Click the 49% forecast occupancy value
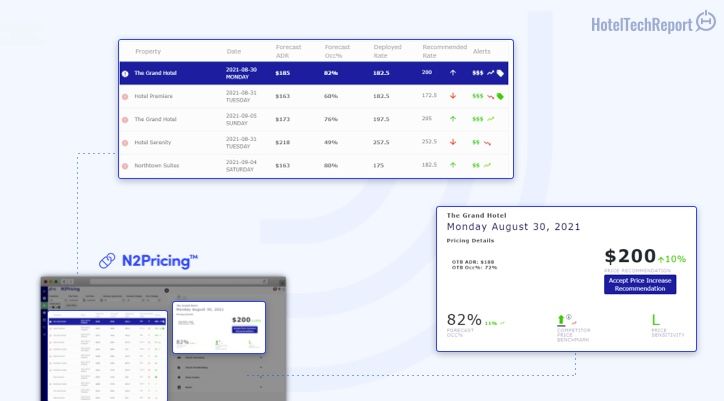 (331, 142)
